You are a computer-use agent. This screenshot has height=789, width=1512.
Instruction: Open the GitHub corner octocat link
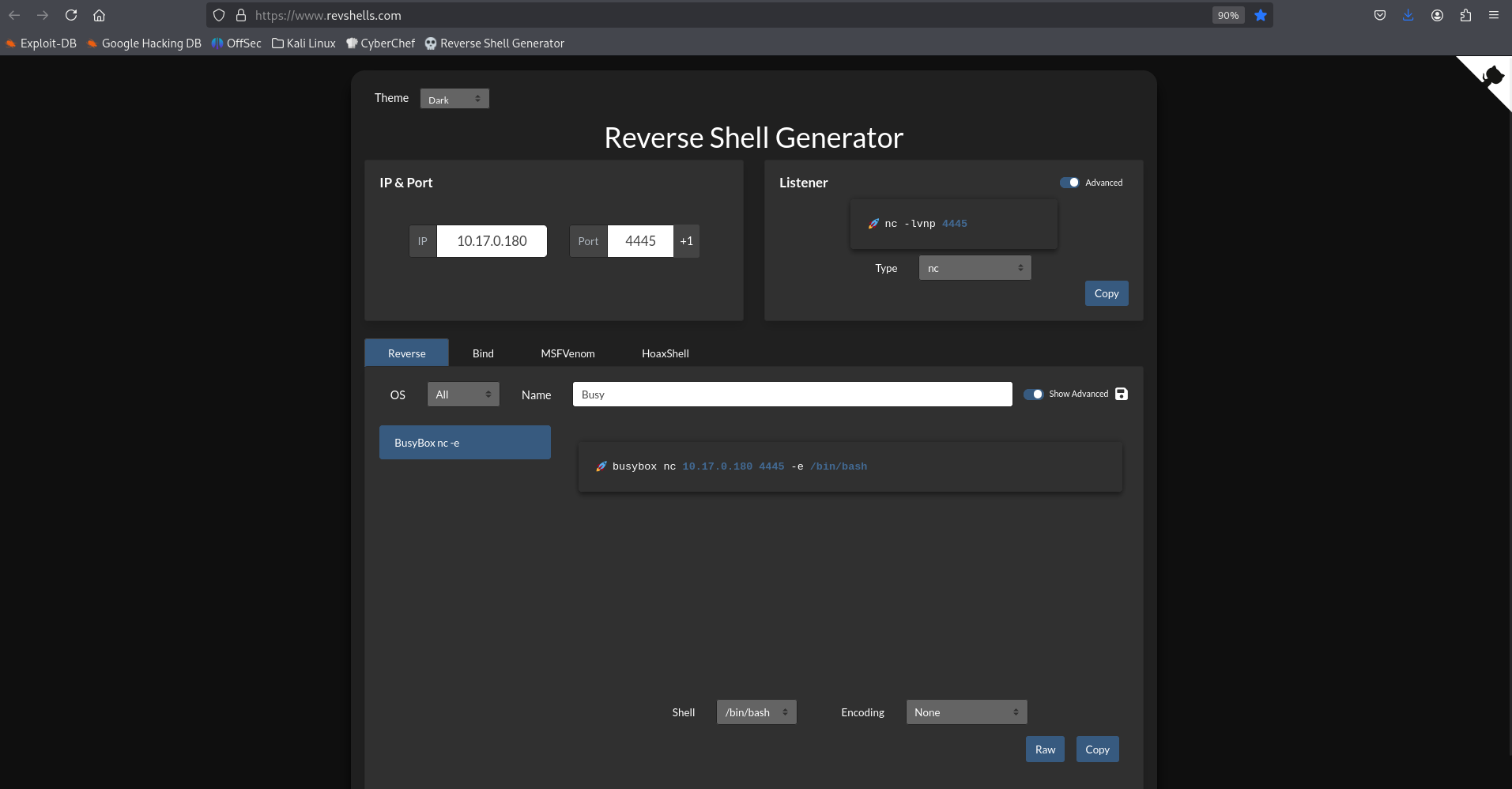click(x=1491, y=76)
